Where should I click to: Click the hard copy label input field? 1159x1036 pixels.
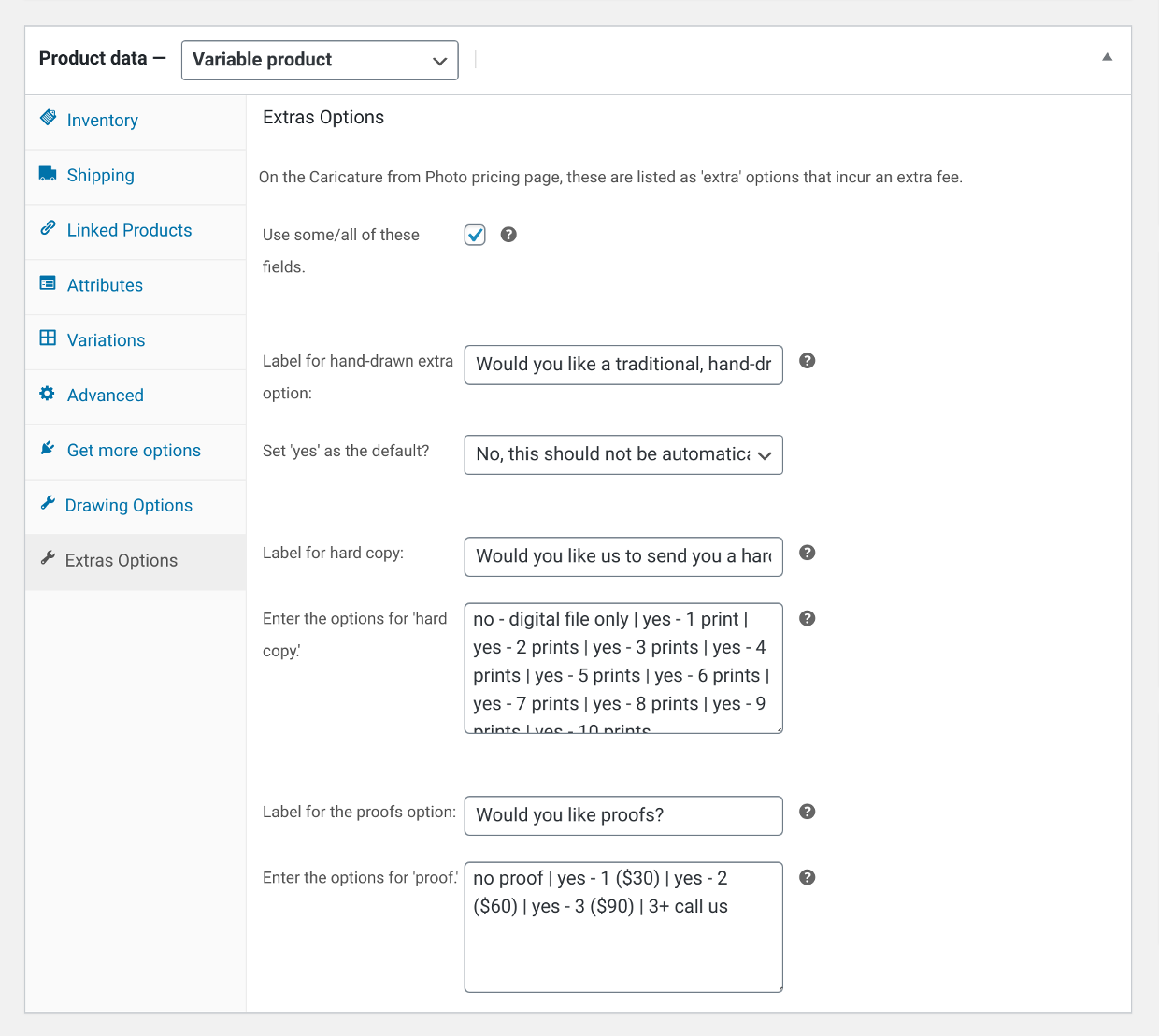click(623, 556)
